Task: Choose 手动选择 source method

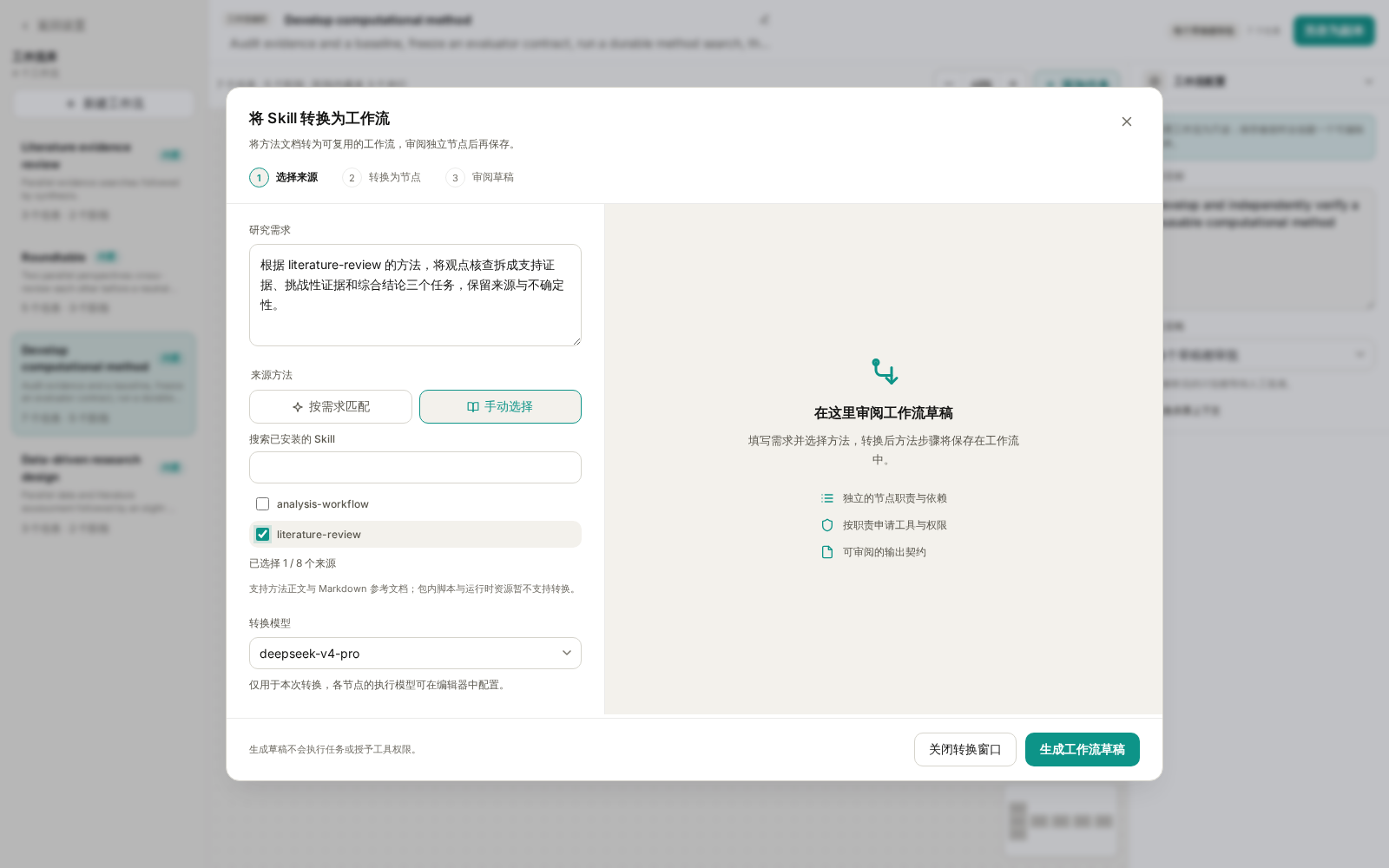Action: point(500,406)
